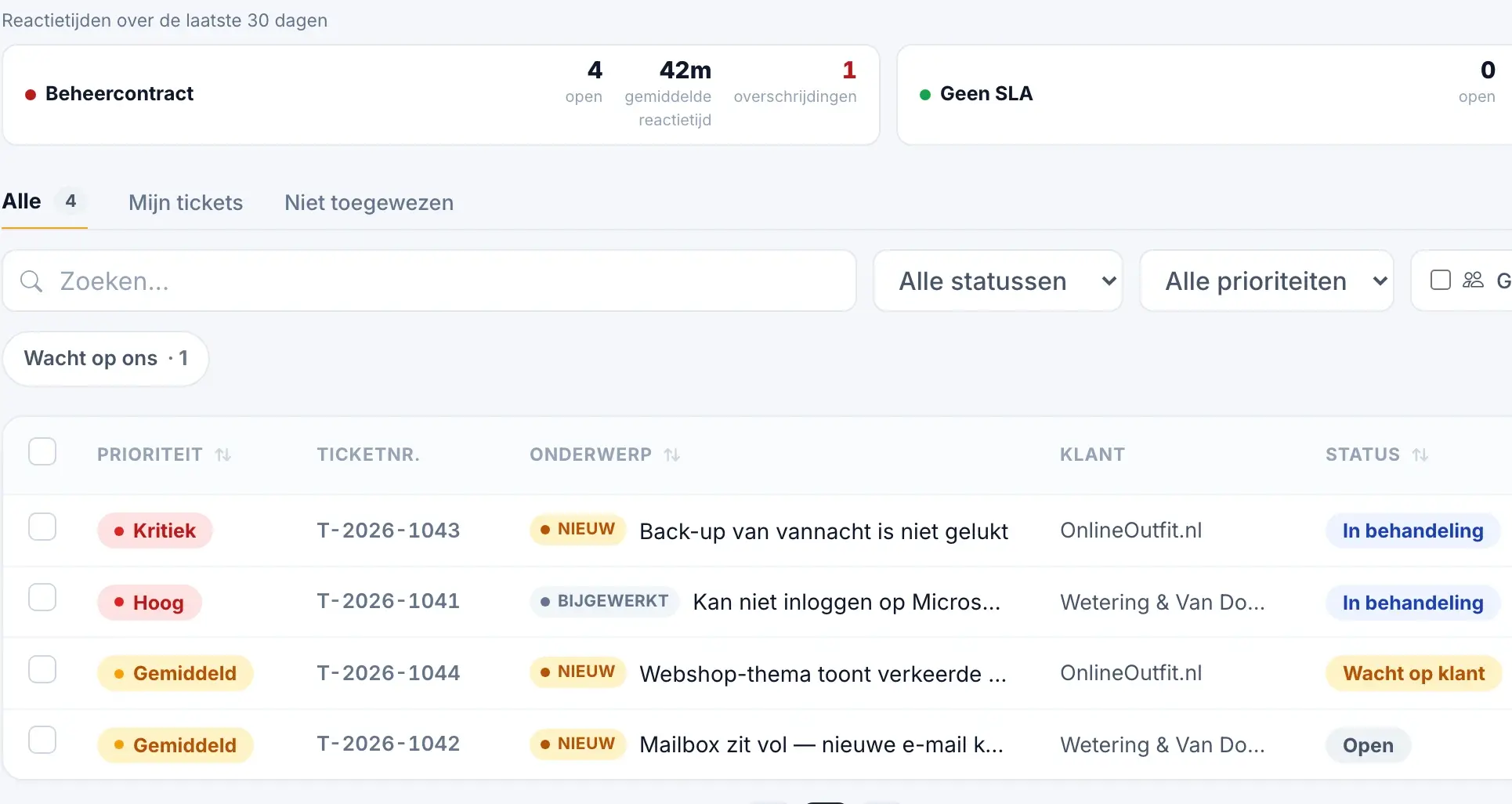1512x804 pixels.
Task: Open ticket Mailbox zit vol
Action: [821, 744]
